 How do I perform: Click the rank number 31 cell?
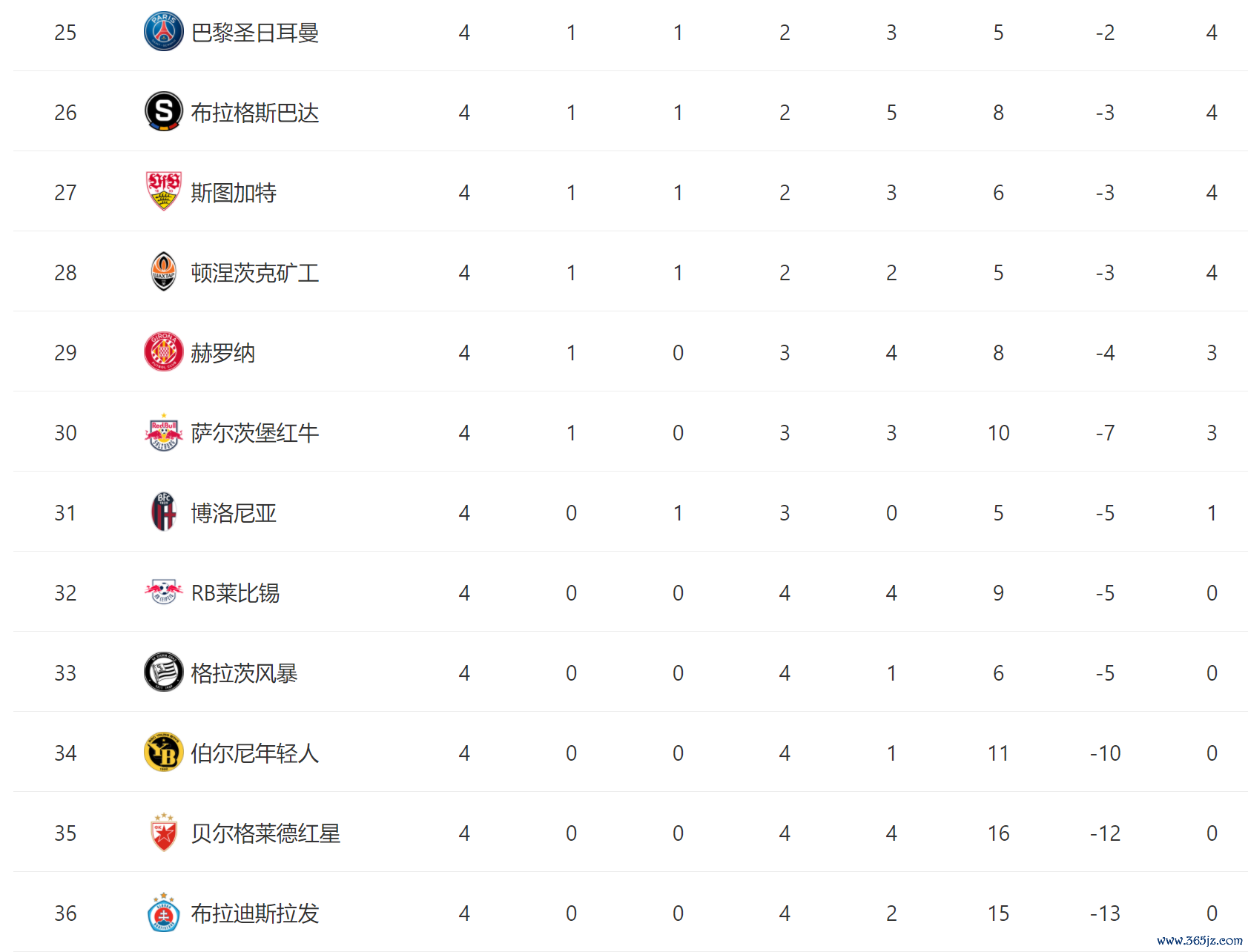[x=65, y=513]
